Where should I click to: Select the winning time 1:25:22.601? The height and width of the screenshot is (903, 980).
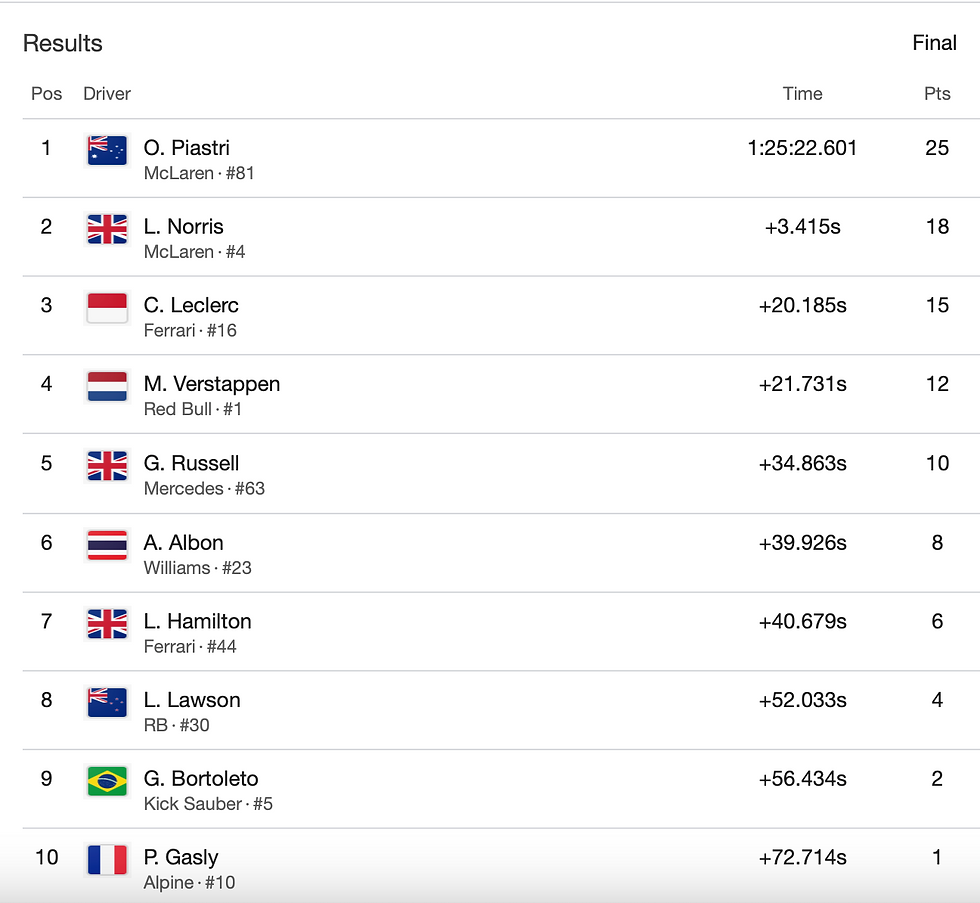[x=802, y=148]
